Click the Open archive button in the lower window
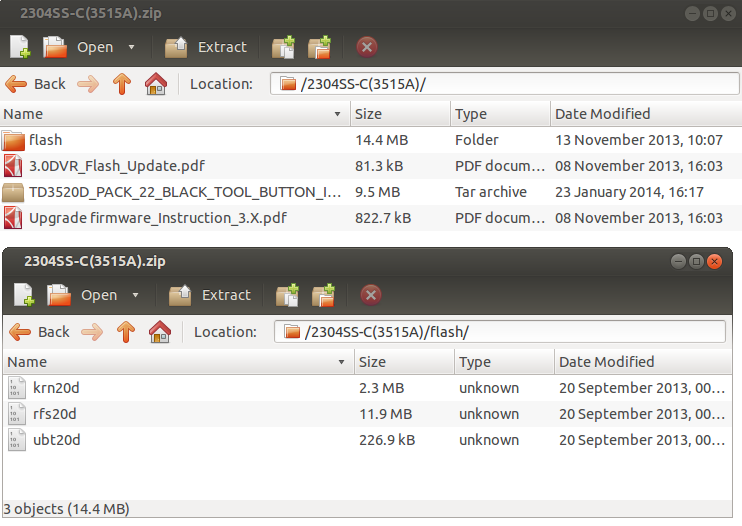This screenshot has width=742, height=526. (x=83, y=295)
